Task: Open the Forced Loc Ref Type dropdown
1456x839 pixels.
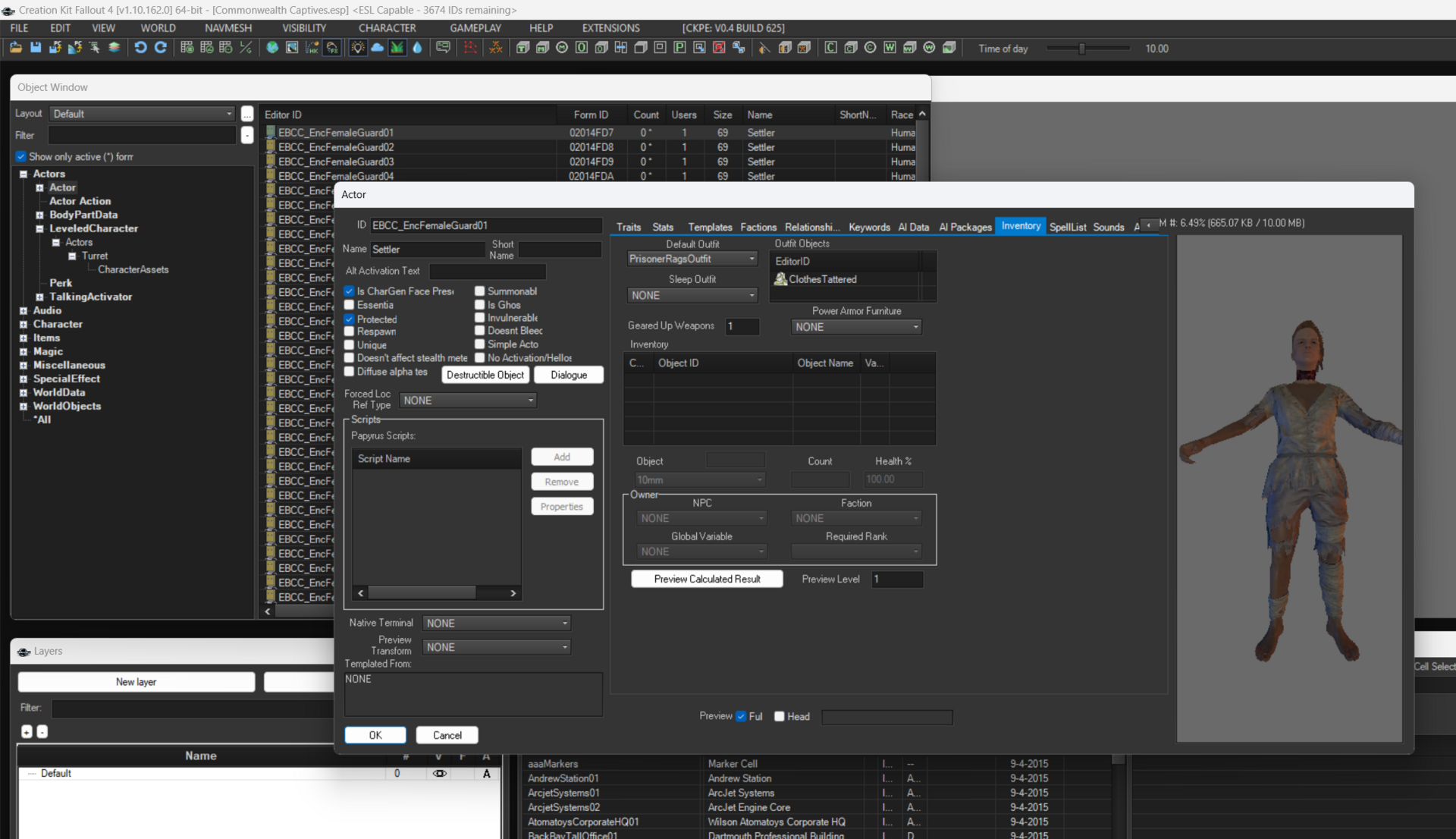Action: [x=468, y=401]
